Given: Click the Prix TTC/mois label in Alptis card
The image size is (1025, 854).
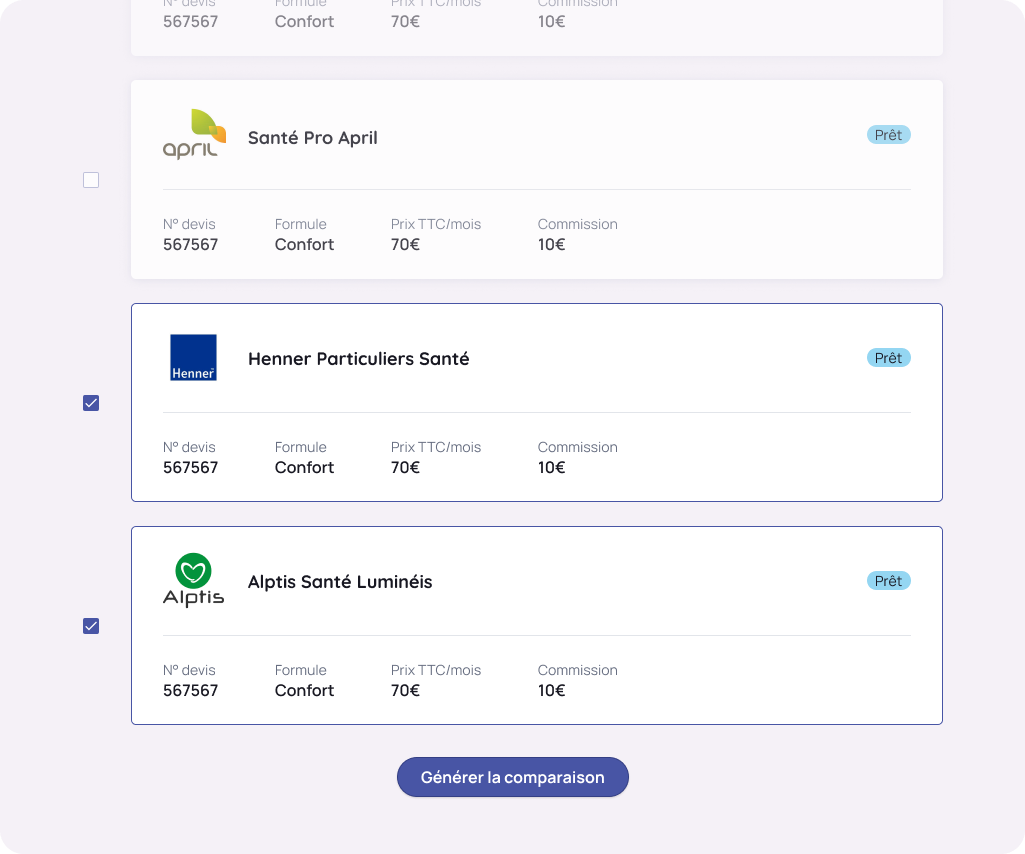Looking at the screenshot, I should click(435, 670).
